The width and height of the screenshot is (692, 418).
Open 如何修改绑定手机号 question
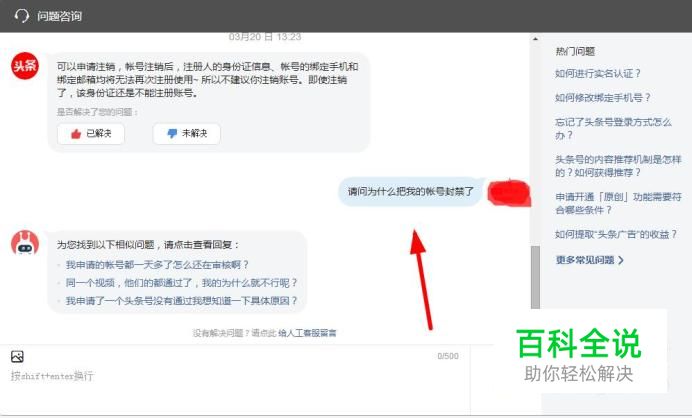pyautogui.click(x=602, y=98)
